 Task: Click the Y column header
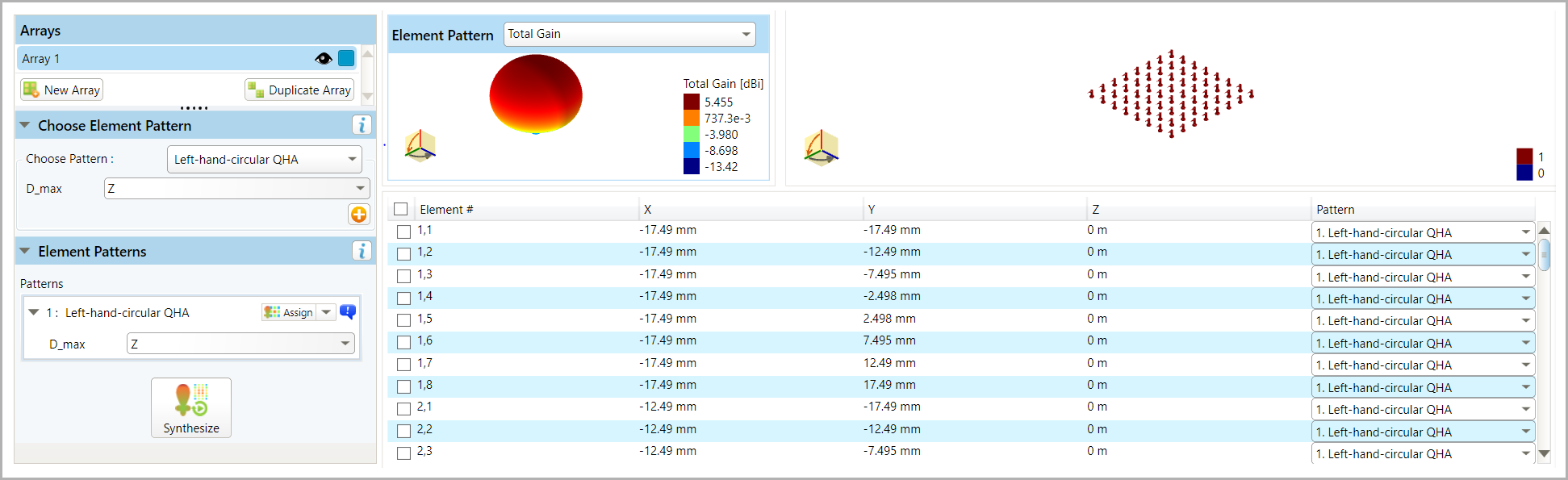pyautogui.click(x=975, y=209)
